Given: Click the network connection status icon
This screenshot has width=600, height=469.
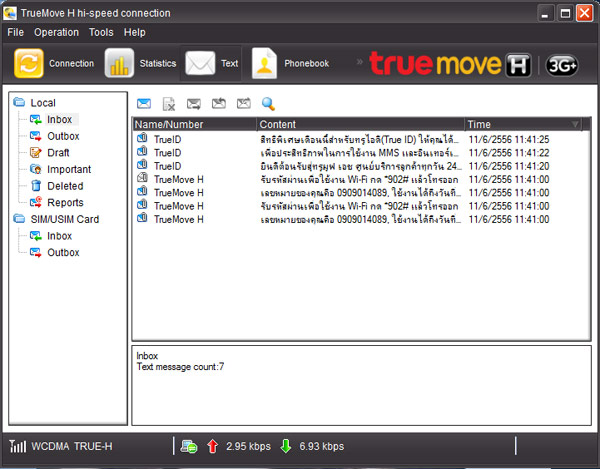Looking at the screenshot, I should tap(189, 446).
